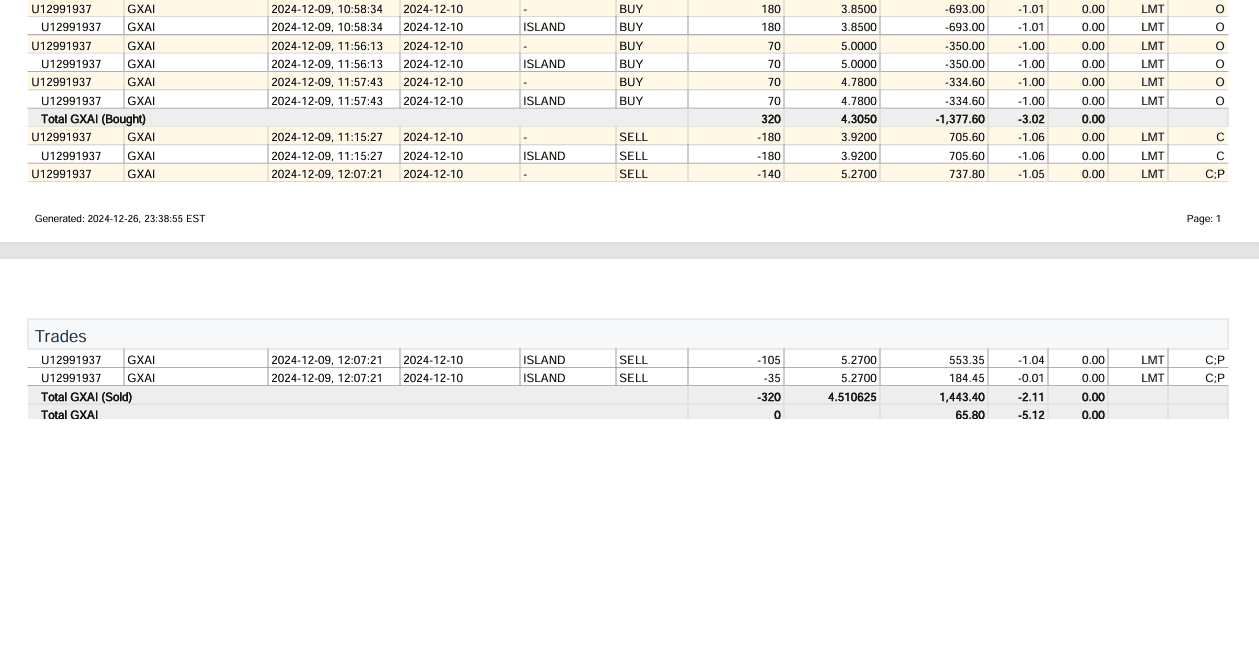Select bought total commission -3.02
Image resolution: width=1259 pixels, height=648 pixels.
1031,119
